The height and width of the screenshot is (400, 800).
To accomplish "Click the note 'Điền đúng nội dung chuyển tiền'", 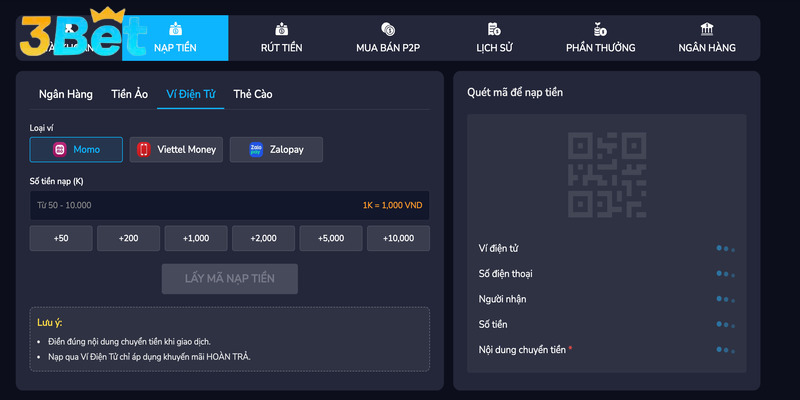I will click(129, 341).
